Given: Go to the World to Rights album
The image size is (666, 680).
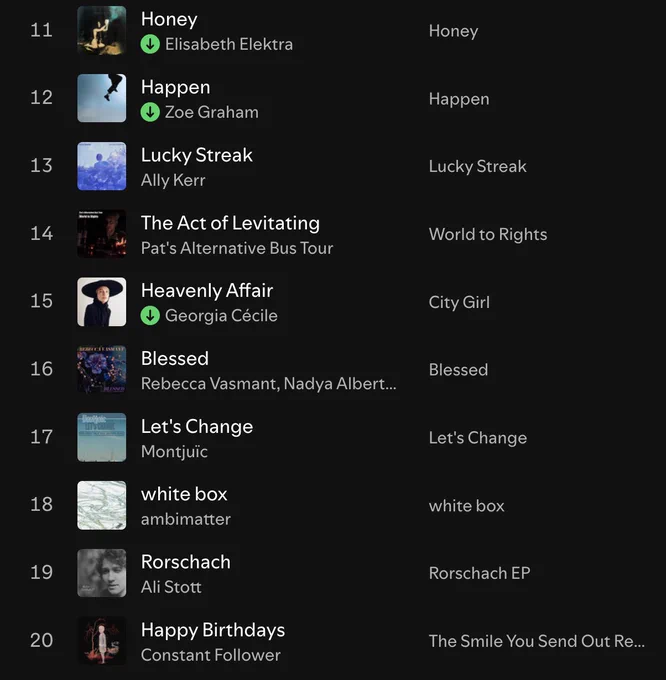Looking at the screenshot, I should coord(488,235).
